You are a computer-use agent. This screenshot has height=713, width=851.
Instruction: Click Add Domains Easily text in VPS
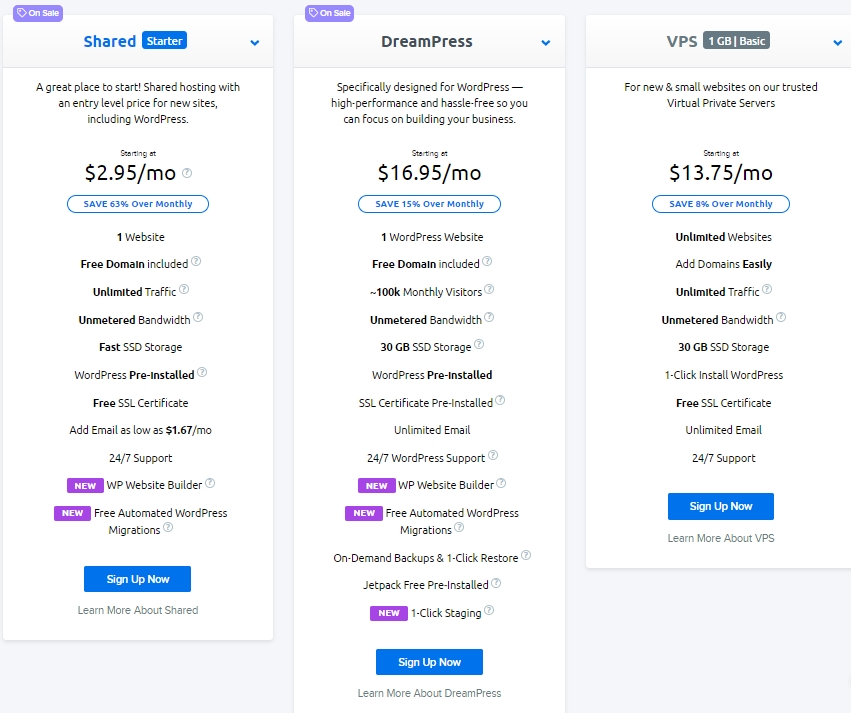[x=723, y=264]
